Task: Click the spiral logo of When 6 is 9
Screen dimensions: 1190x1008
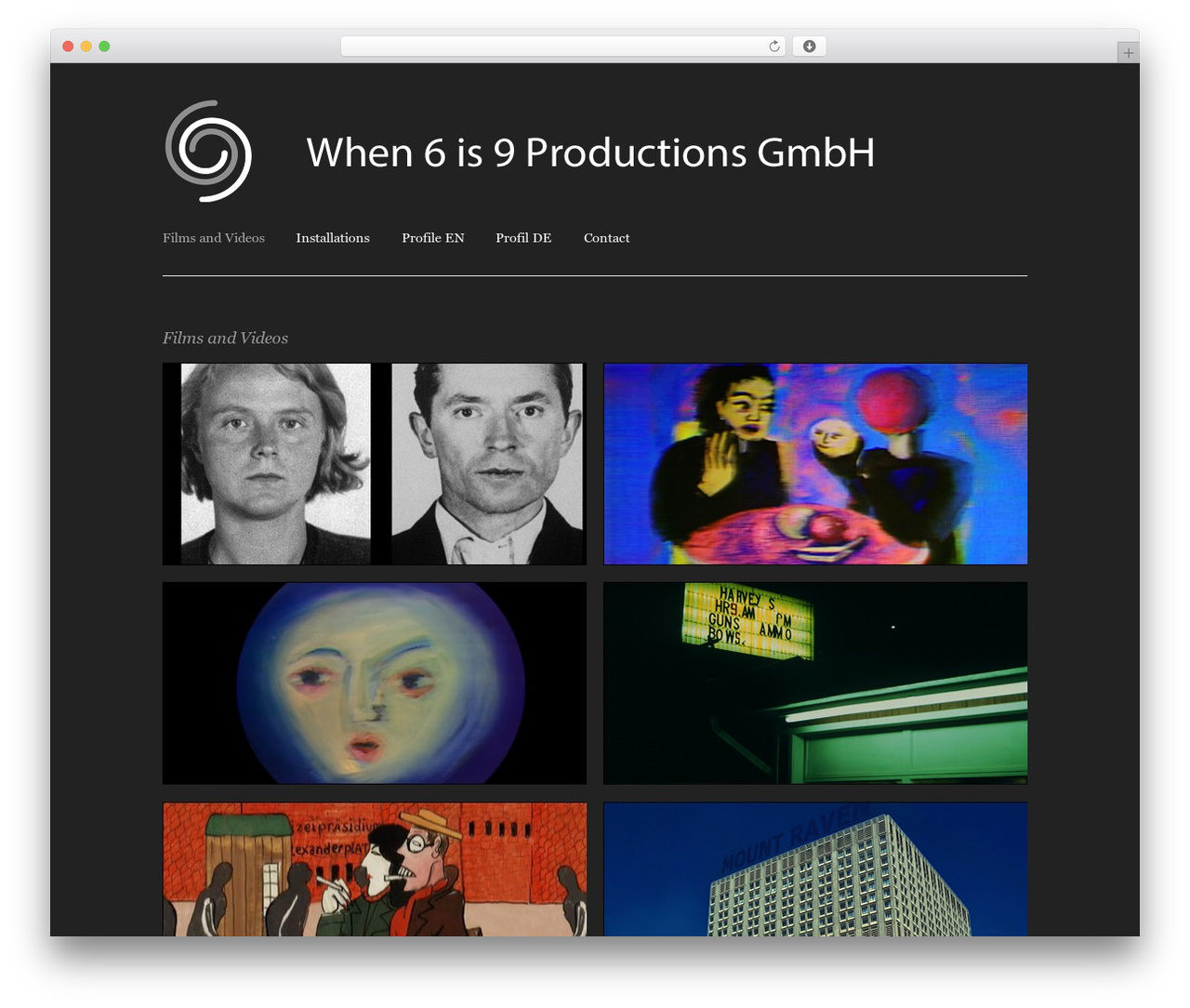Action: pyautogui.click(x=208, y=152)
